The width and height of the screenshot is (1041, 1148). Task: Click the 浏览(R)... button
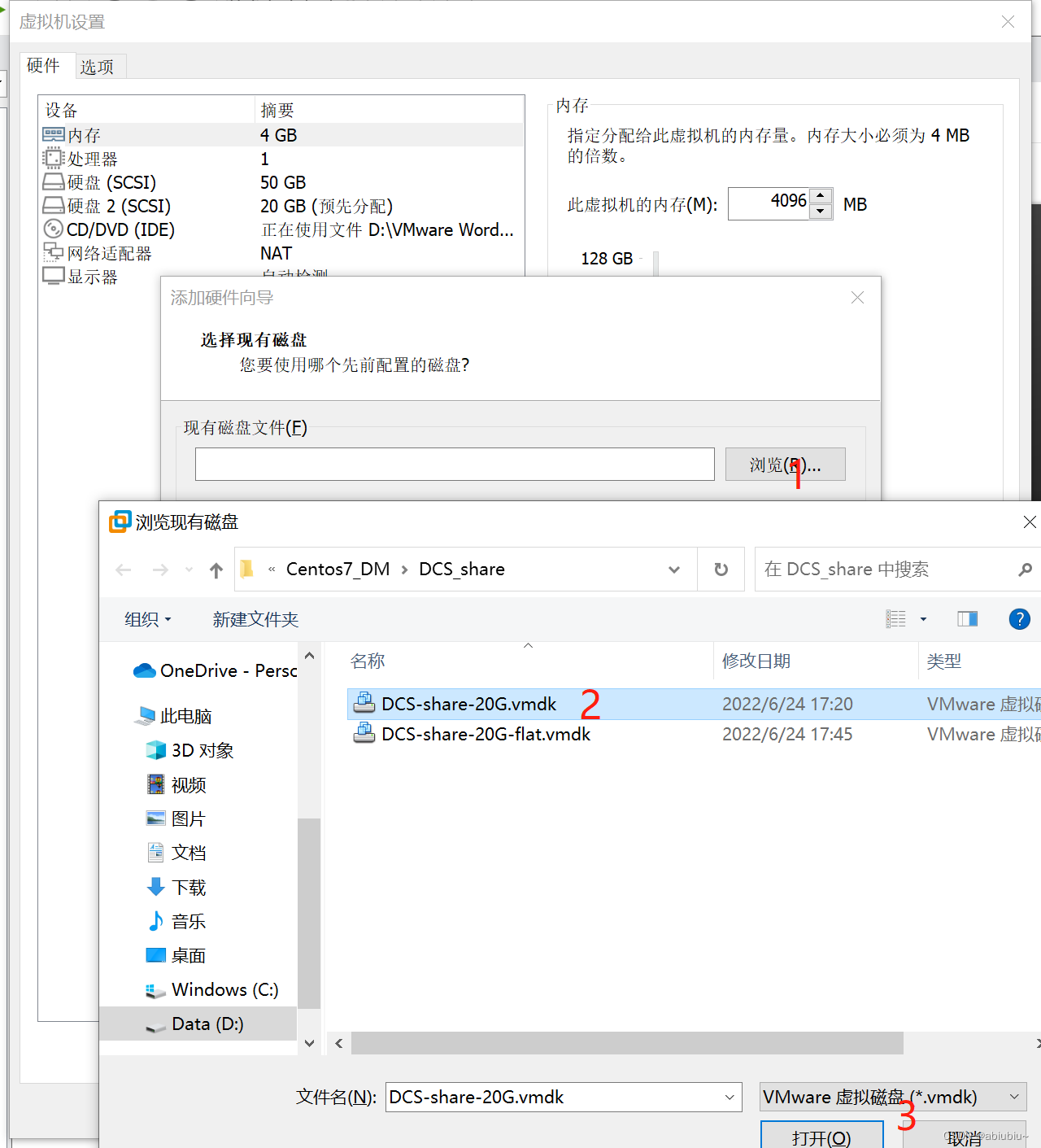coord(786,465)
